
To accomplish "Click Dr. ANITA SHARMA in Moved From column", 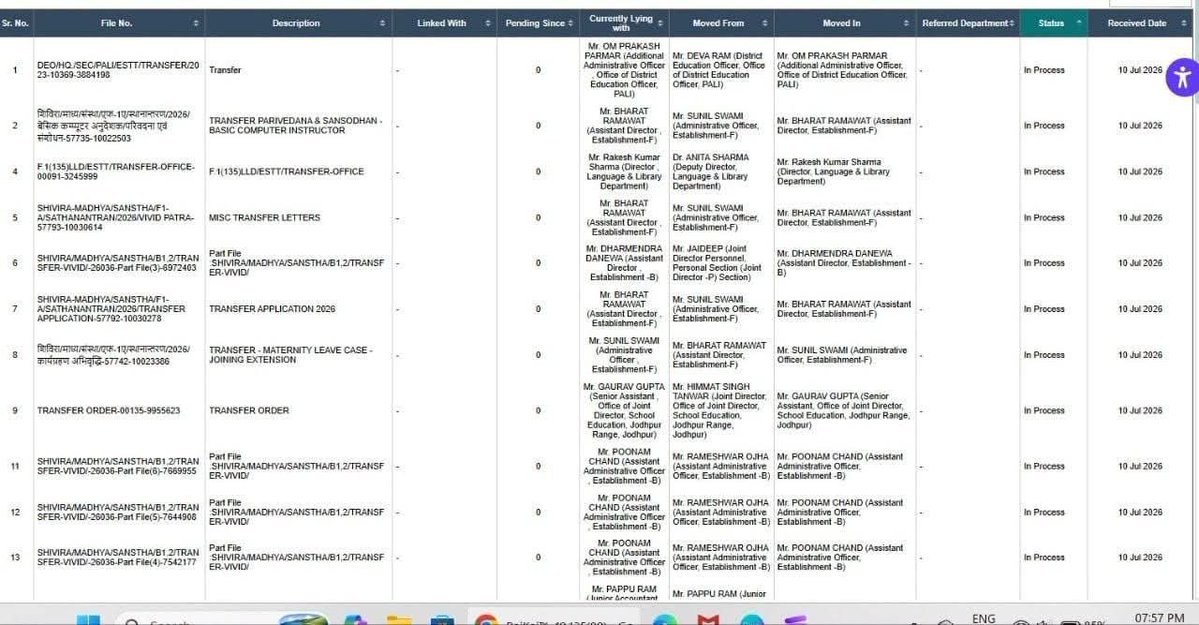I will tap(711, 171).
